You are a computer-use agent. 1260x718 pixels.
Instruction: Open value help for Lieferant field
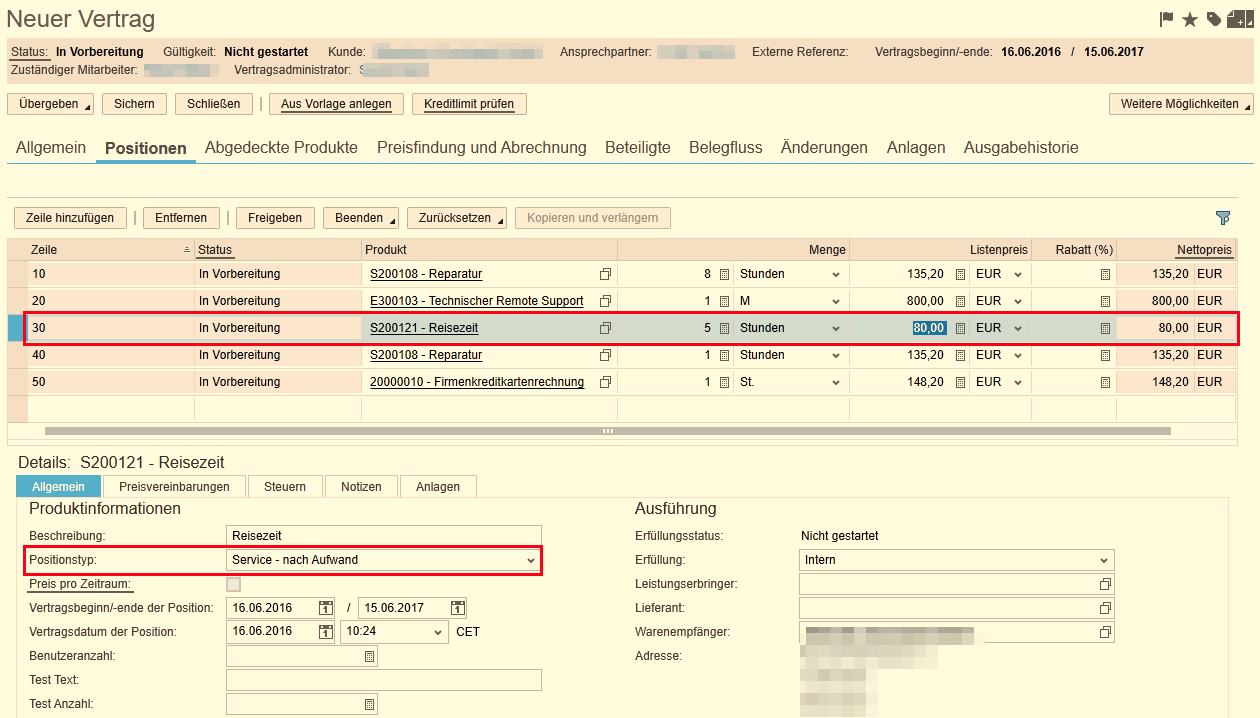(x=1105, y=608)
